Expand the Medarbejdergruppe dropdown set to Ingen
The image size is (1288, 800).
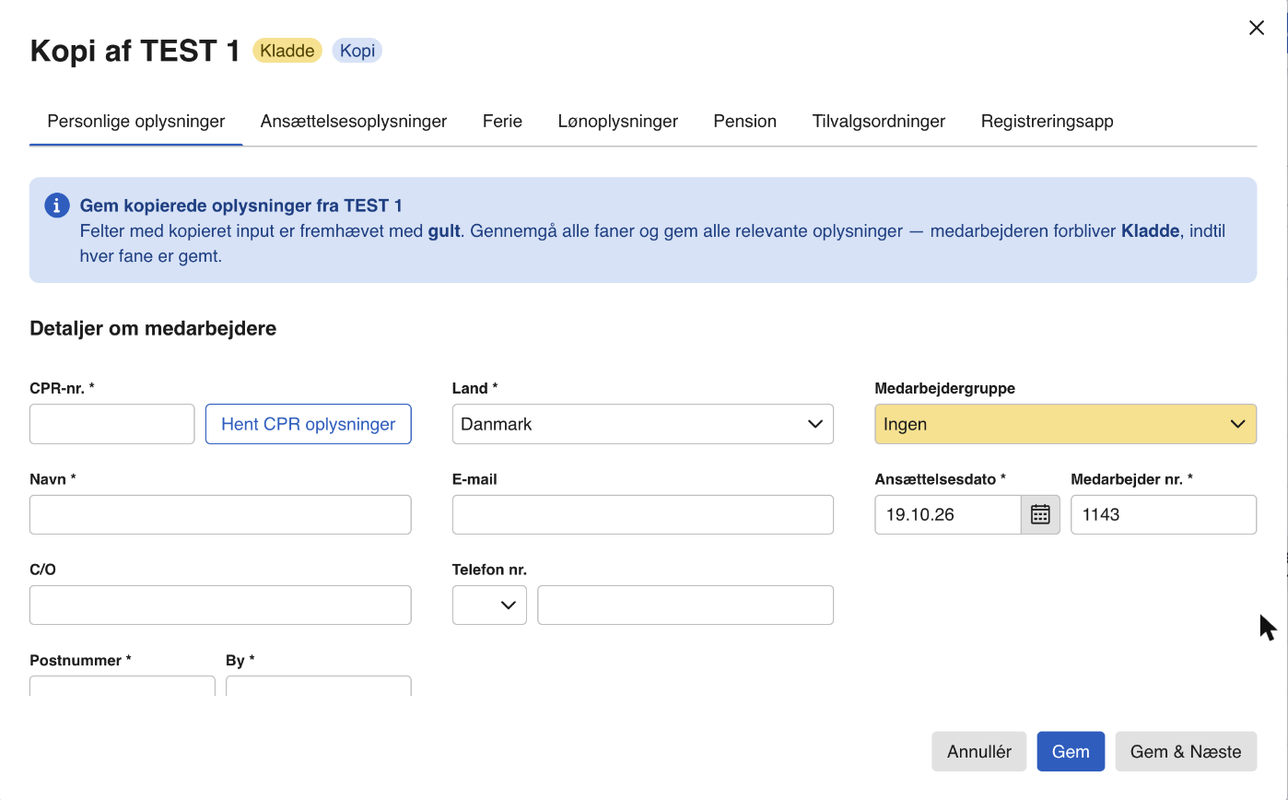1065,424
